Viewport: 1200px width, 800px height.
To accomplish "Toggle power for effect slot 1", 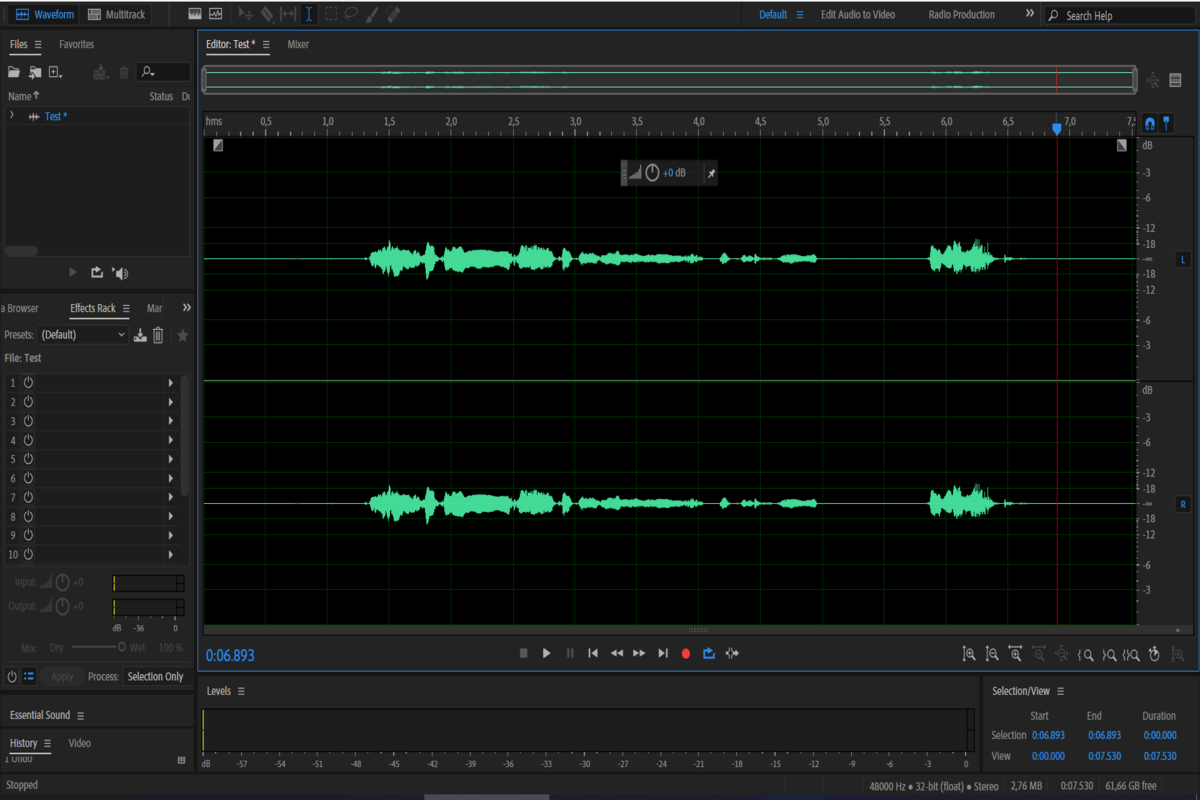I will pos(28,383).
